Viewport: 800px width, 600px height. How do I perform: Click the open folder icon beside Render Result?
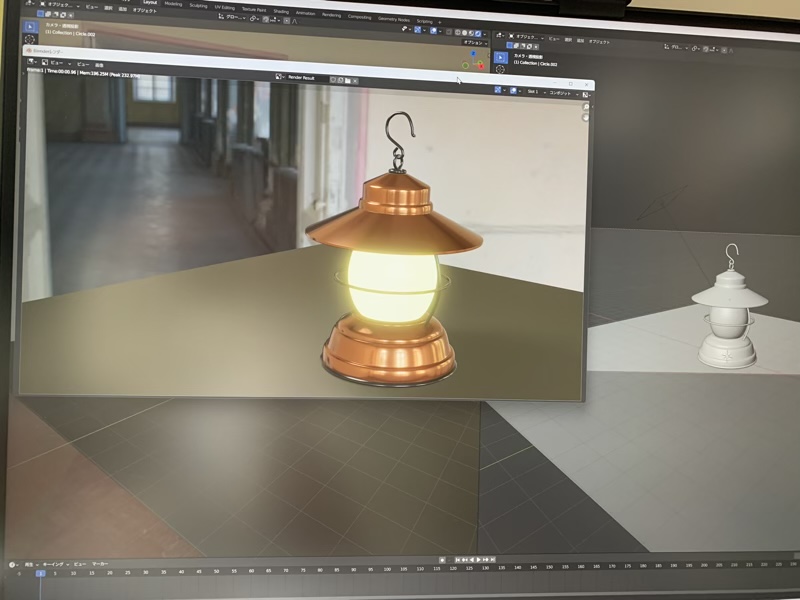pyautogui.click(x=348, y=79)
